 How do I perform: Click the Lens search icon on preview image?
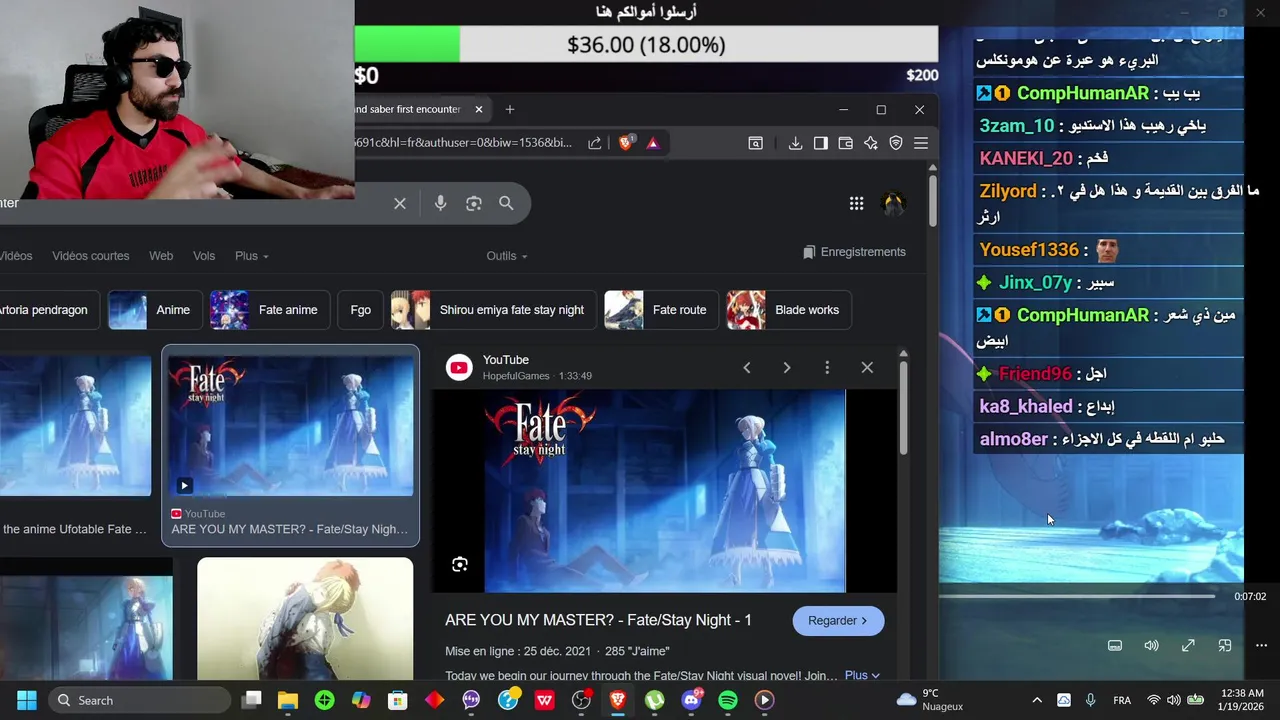coord(460,565)
